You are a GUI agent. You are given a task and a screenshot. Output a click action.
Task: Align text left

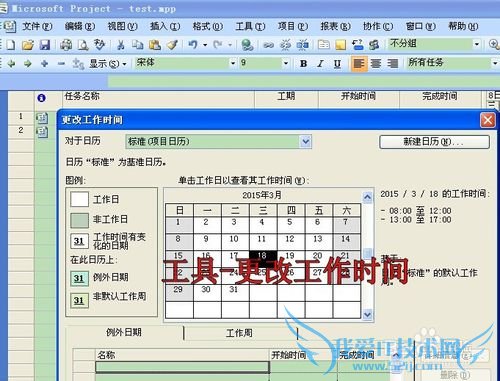(359, 63)
